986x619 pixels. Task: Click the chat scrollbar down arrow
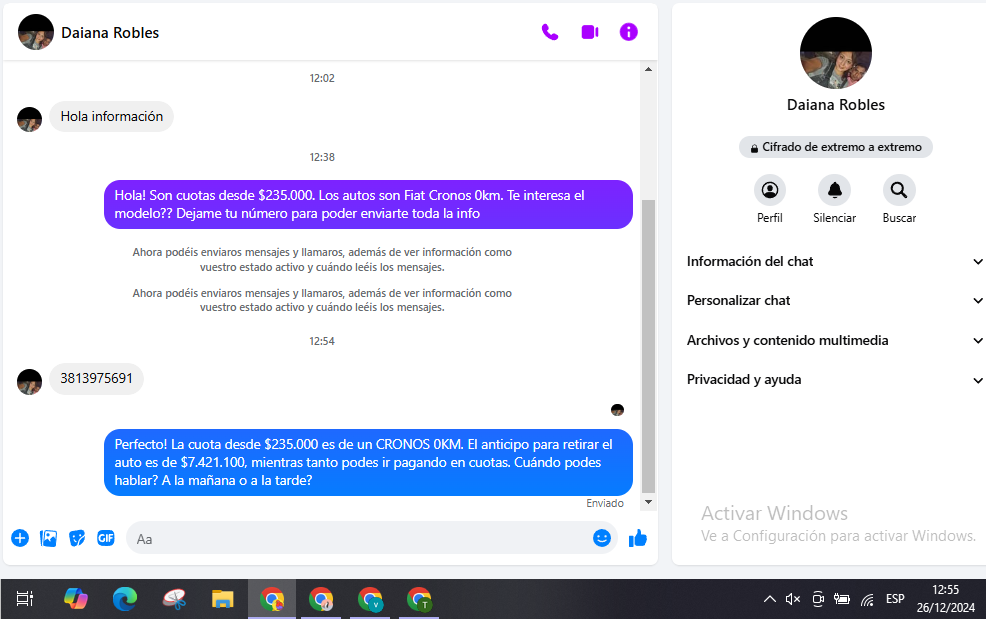[648, 502]
